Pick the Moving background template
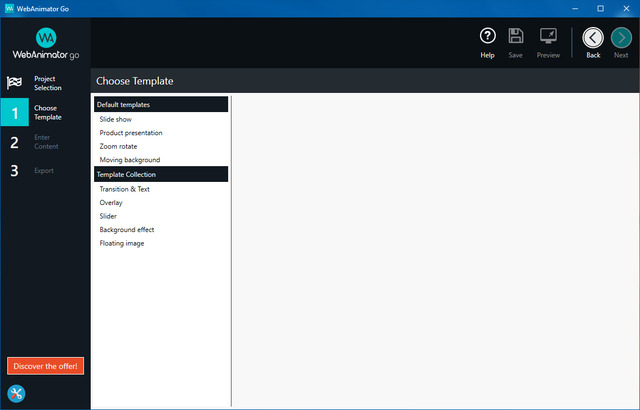The width and height of the screenshot is (640, 410). [129, 160]
